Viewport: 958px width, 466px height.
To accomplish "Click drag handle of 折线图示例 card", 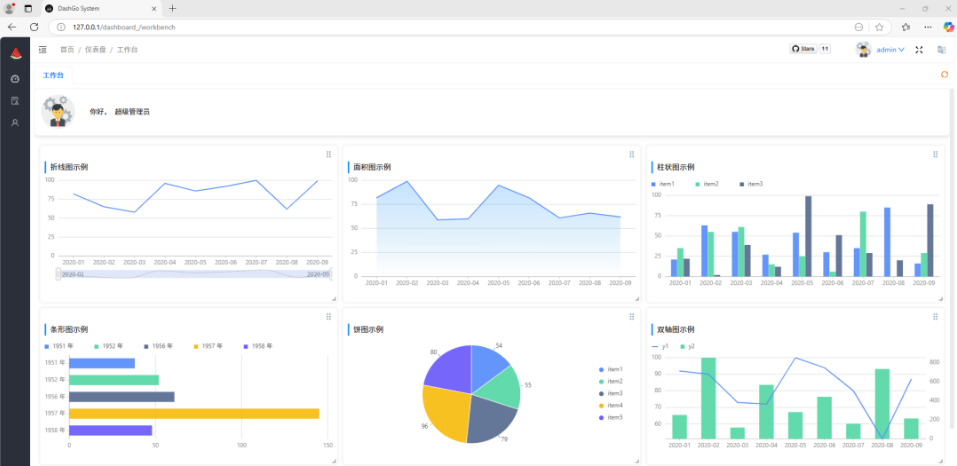I will tap(329, 155).
